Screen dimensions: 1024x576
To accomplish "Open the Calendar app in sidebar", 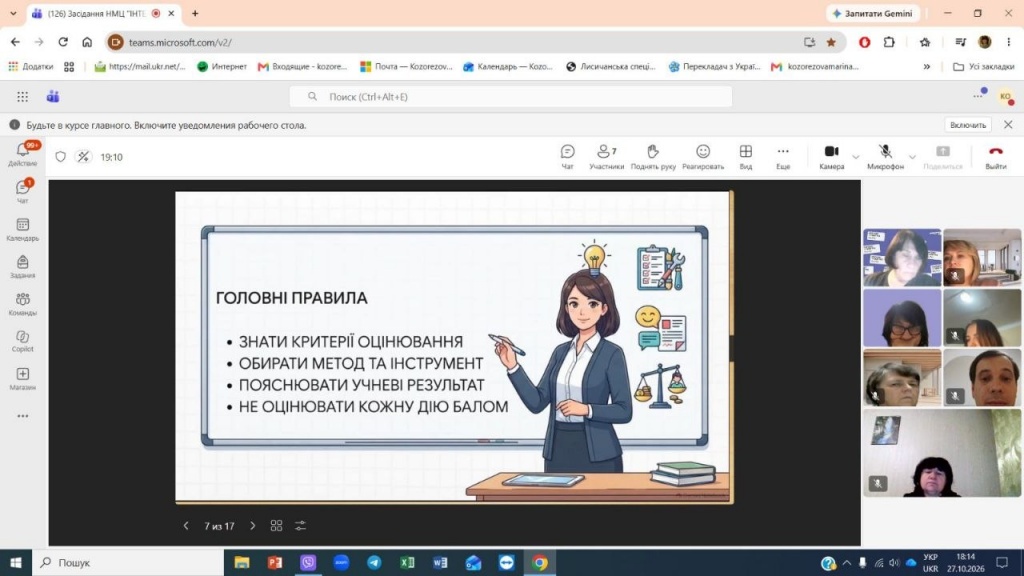I will click(x=23, y=229).
